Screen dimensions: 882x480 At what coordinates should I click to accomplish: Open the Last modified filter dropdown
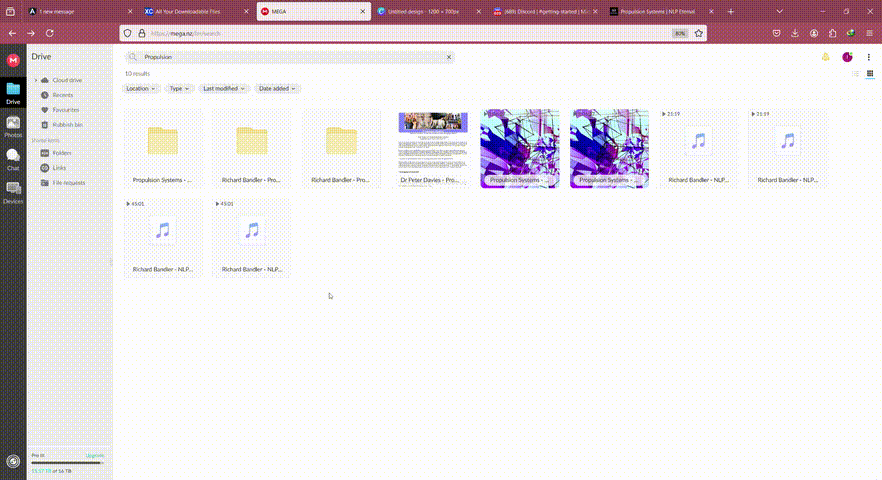[224, 88]
